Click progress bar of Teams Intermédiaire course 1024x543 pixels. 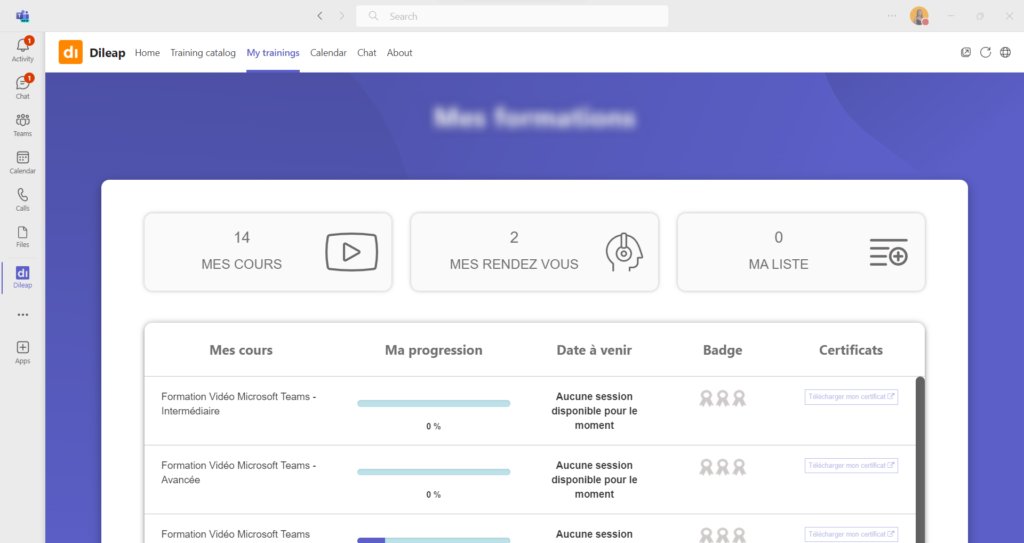click(x=434, y=403)
